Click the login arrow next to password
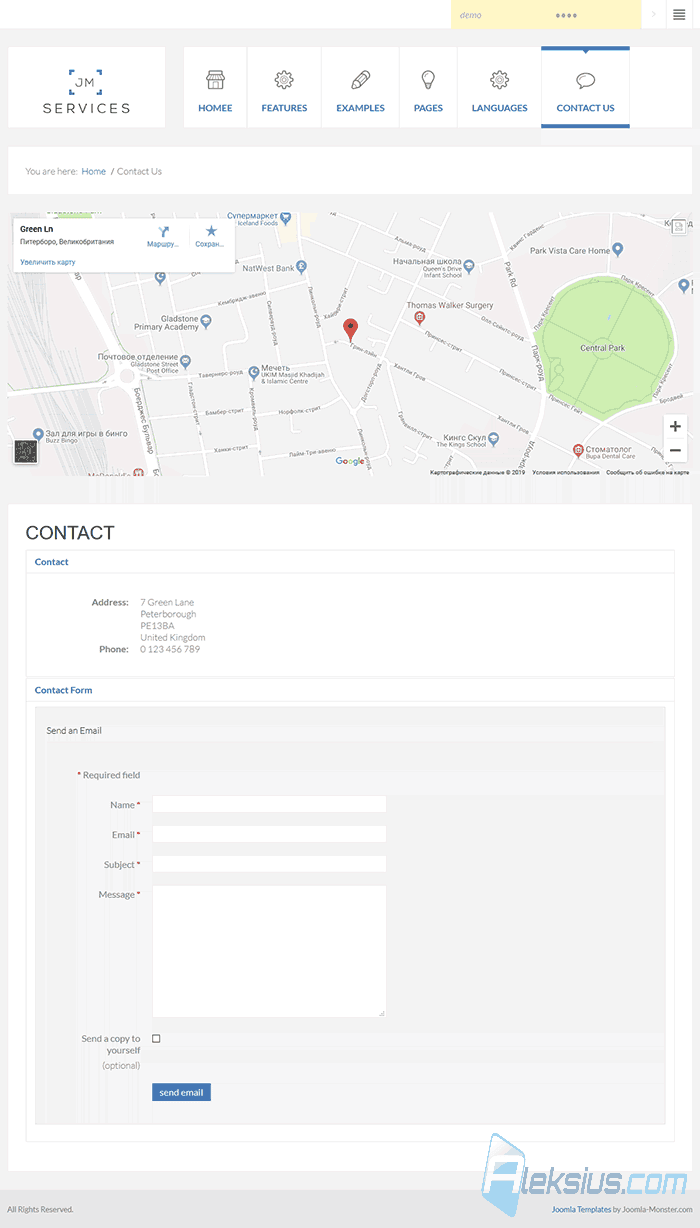Viewport: 700px width, 1228px height. 653,15
